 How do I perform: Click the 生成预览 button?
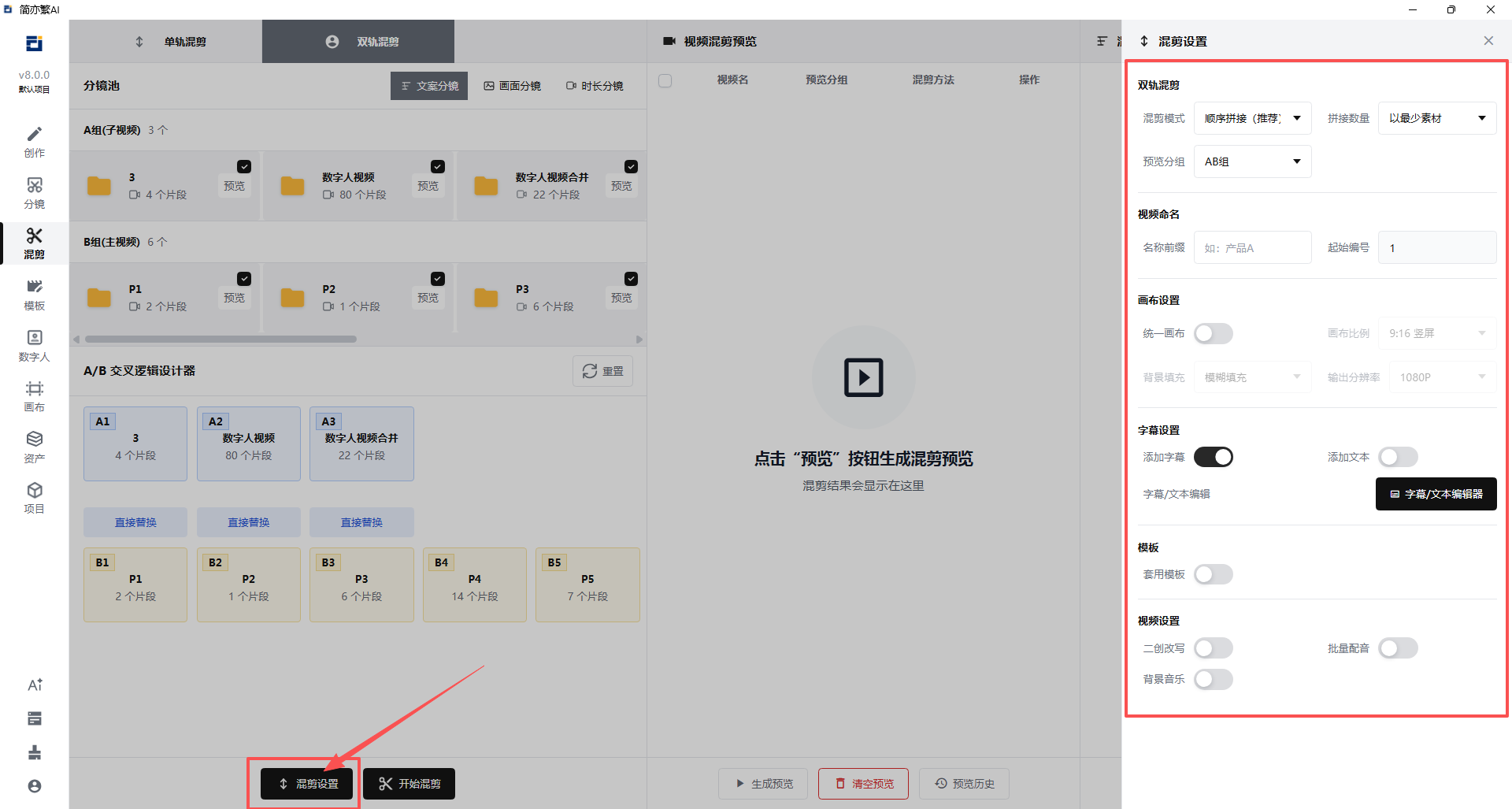[763, 784]
